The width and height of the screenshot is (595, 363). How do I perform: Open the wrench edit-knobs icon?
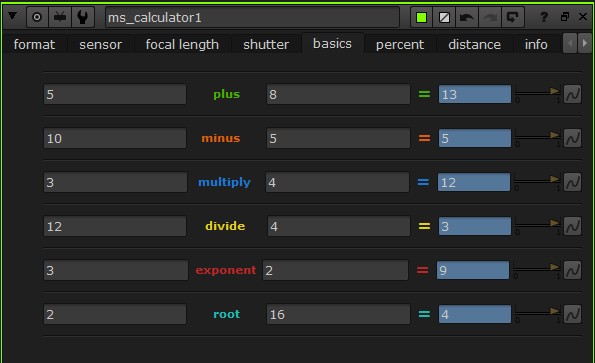82,17
